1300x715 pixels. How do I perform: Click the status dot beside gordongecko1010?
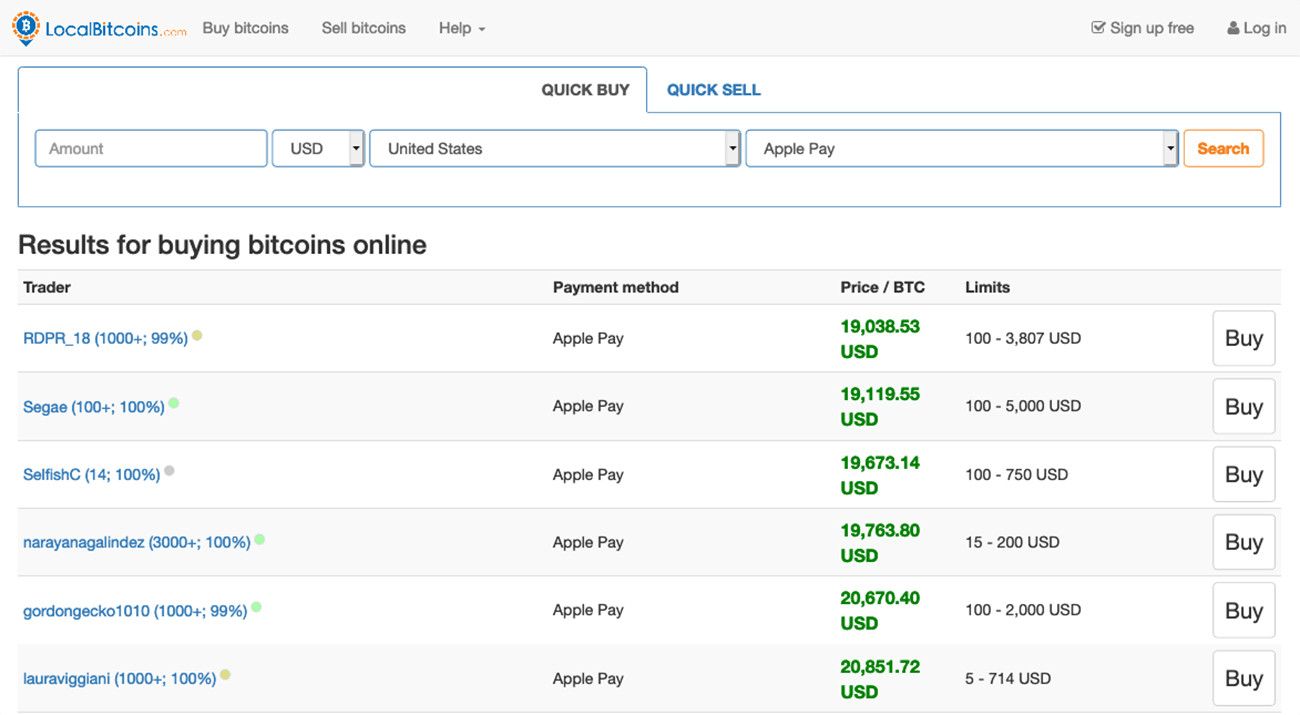click(256, 606)
